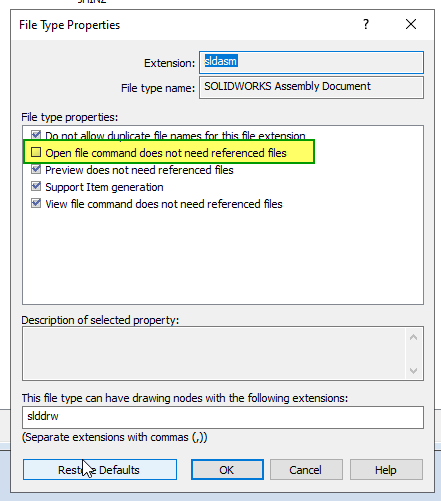This screenshot has width=441, height=501.
Task: Click the slddrw drawing extensions field
Action: pyautogui.click(x=223, y=417)
